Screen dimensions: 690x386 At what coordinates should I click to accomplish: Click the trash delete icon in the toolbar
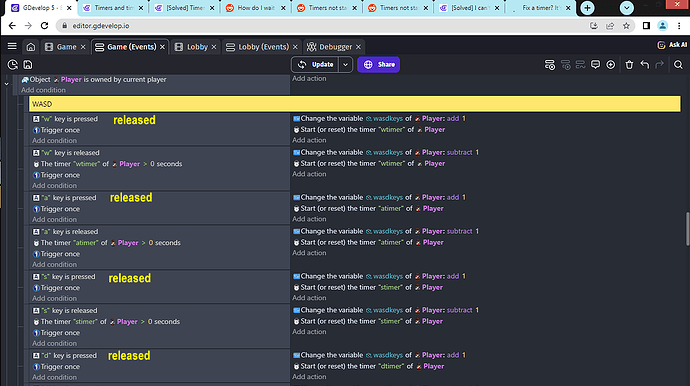coord(629,65)
